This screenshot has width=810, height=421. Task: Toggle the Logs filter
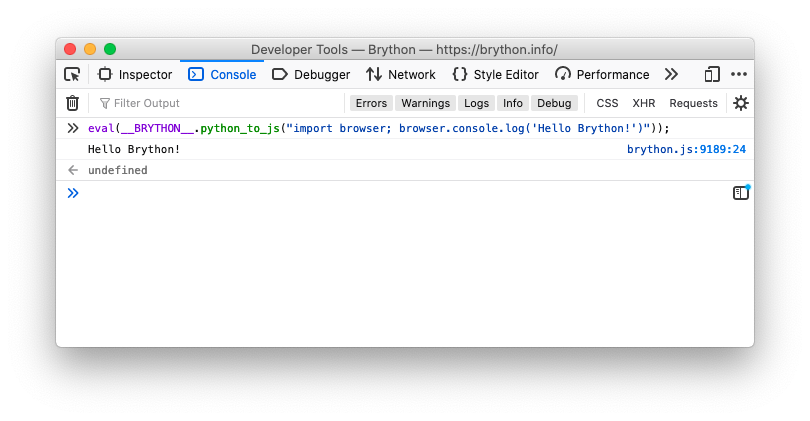tap(476, 103)
